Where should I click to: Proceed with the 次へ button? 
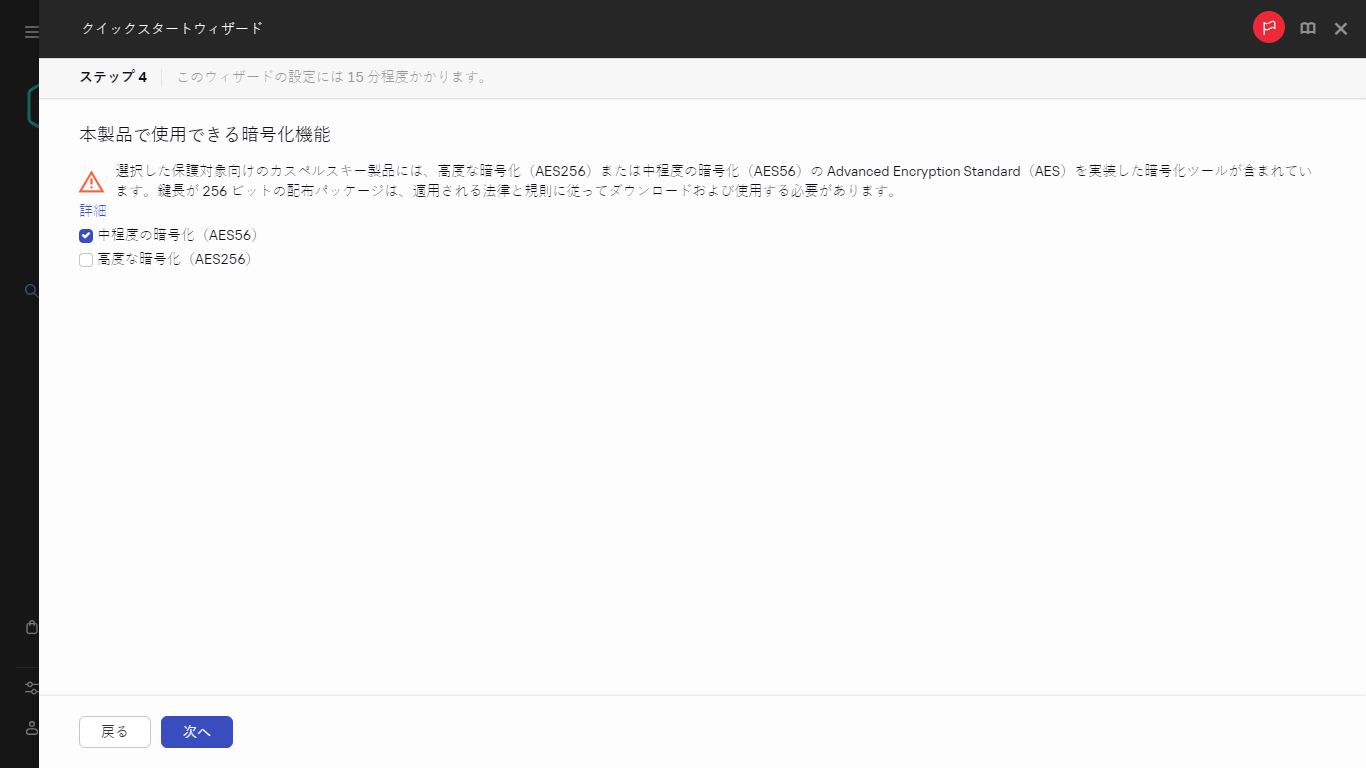point(196,731)
